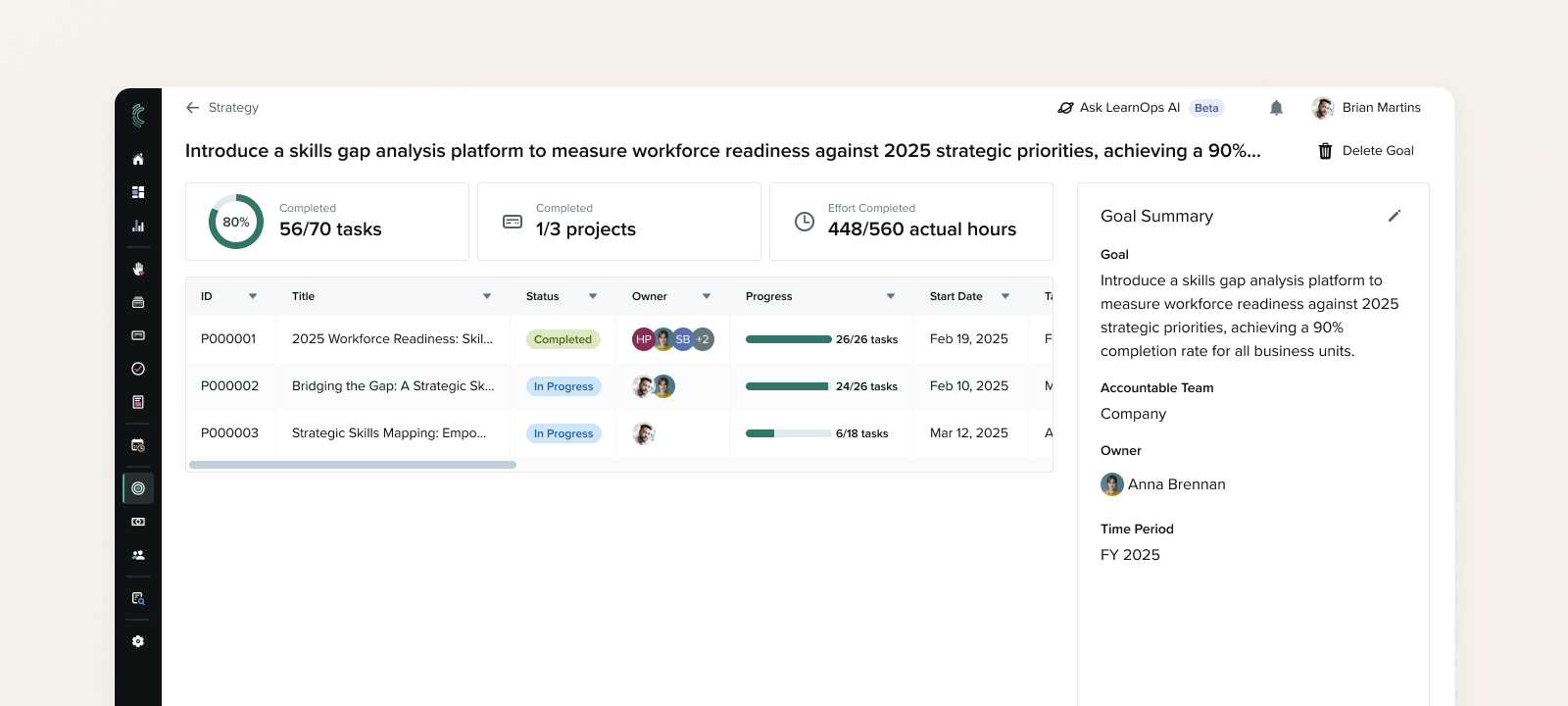Open the ID column filter dropdown
Viewport: 1568px width, 706px height.
(253, 296)
